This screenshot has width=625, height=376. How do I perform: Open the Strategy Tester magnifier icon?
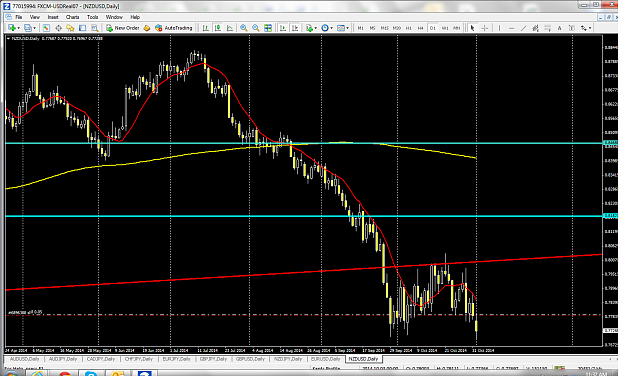94,28
